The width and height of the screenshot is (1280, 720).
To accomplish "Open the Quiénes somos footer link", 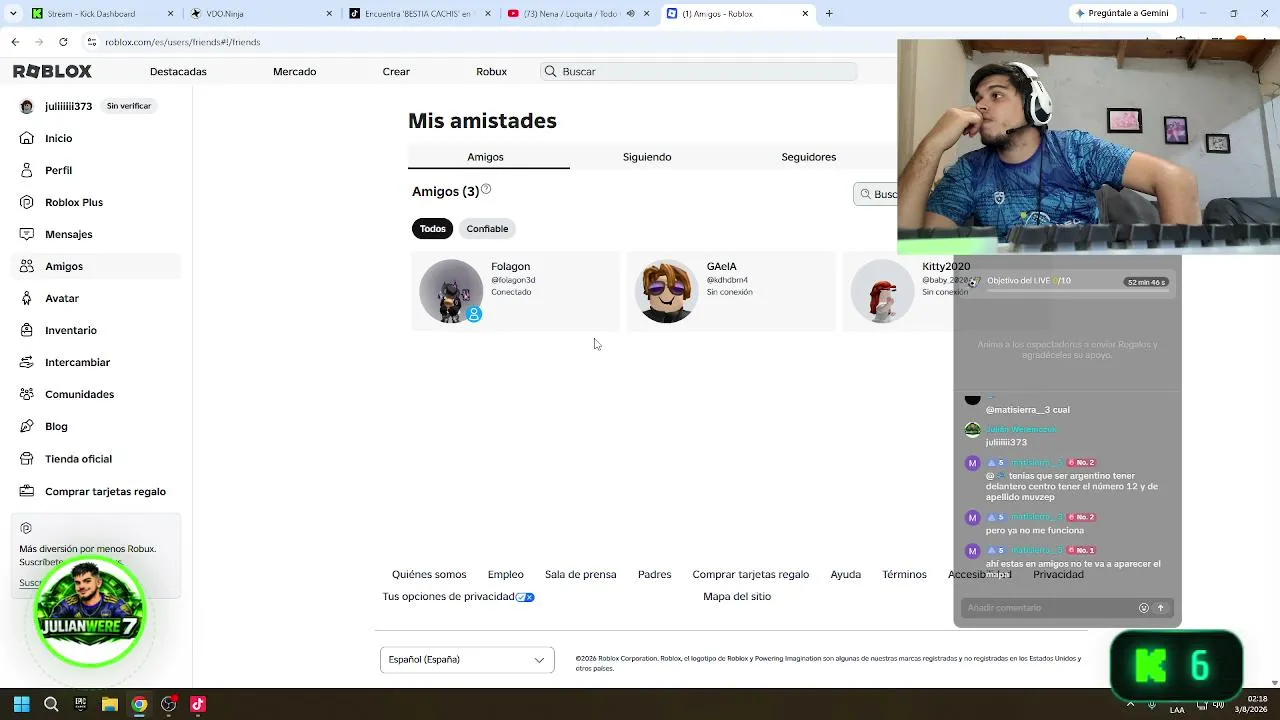I will pyautogui.click(x=429, y=575).
